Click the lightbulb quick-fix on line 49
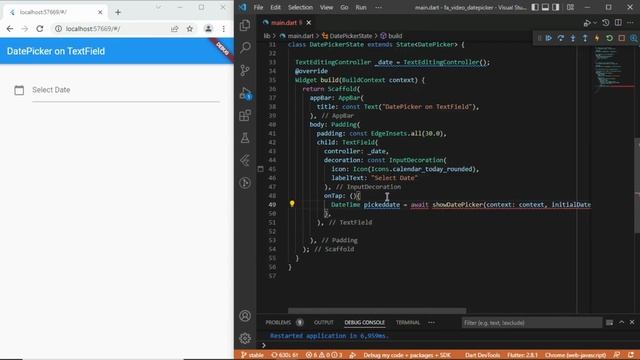Screen dimensions: 640x360 (292, 204)
